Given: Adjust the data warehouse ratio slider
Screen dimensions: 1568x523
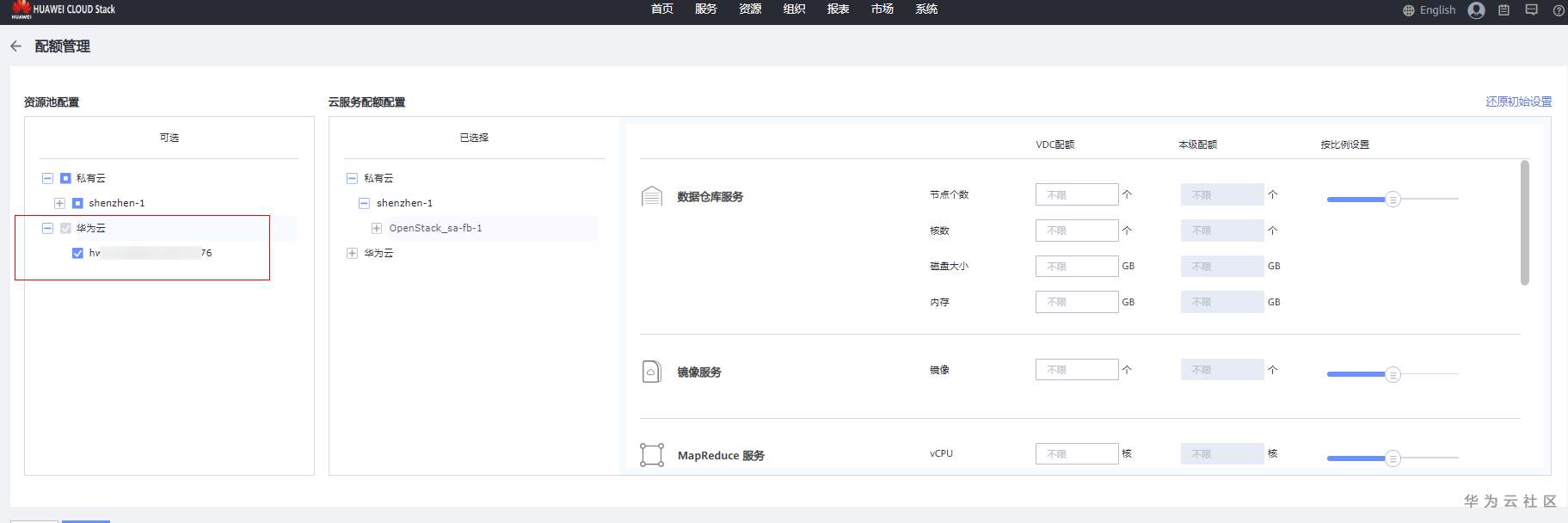Looking at the screenshot, I should point(1393,199).
